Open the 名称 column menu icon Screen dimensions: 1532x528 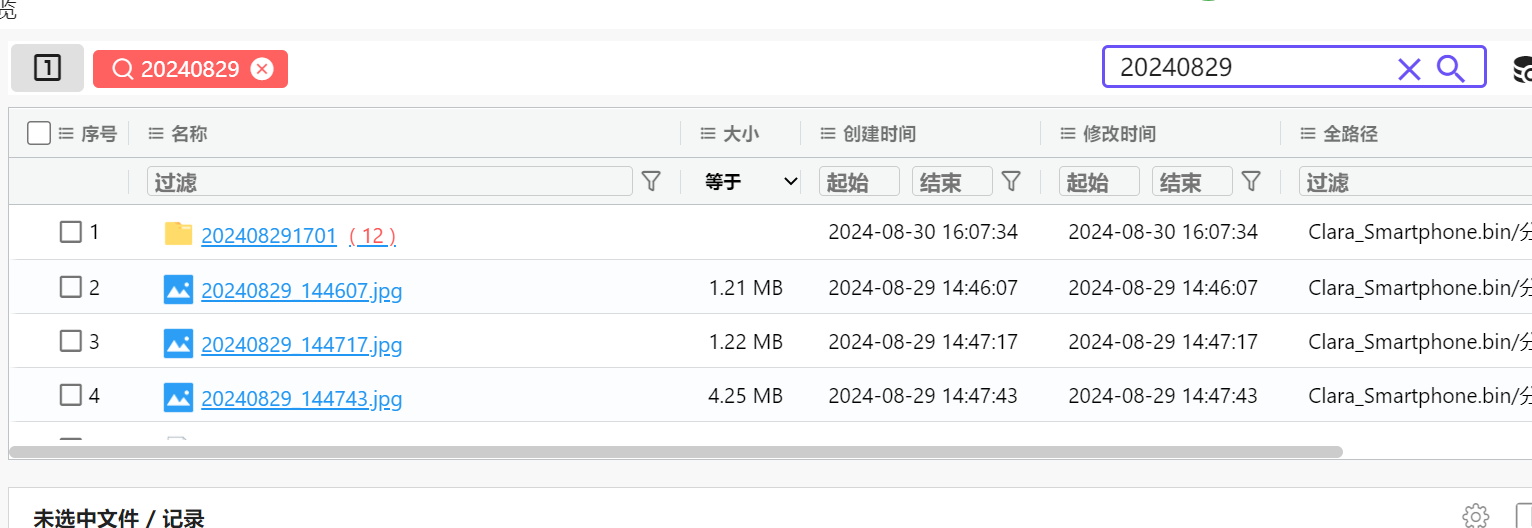click(x=156, y=133)
